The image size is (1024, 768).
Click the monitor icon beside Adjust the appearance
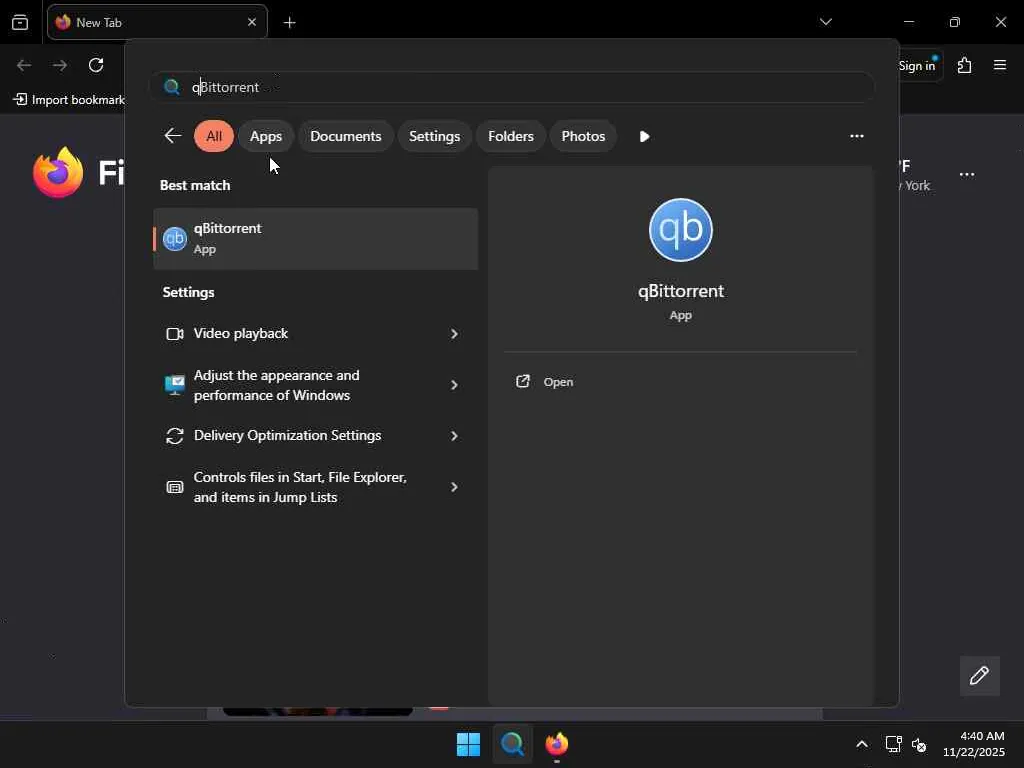[x=174, y=385]
